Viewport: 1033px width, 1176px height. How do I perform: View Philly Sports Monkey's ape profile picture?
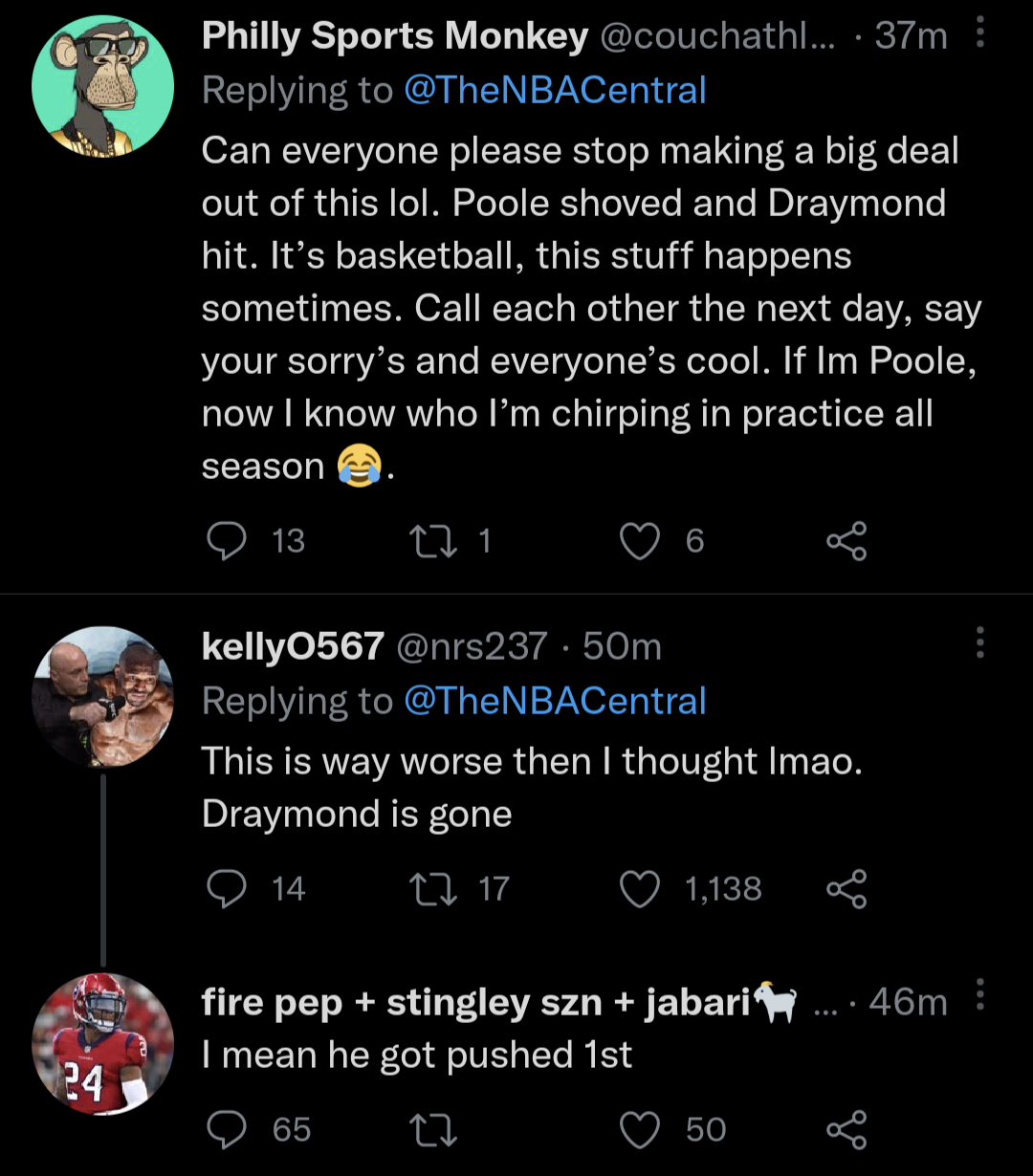(x=103, y=86)
